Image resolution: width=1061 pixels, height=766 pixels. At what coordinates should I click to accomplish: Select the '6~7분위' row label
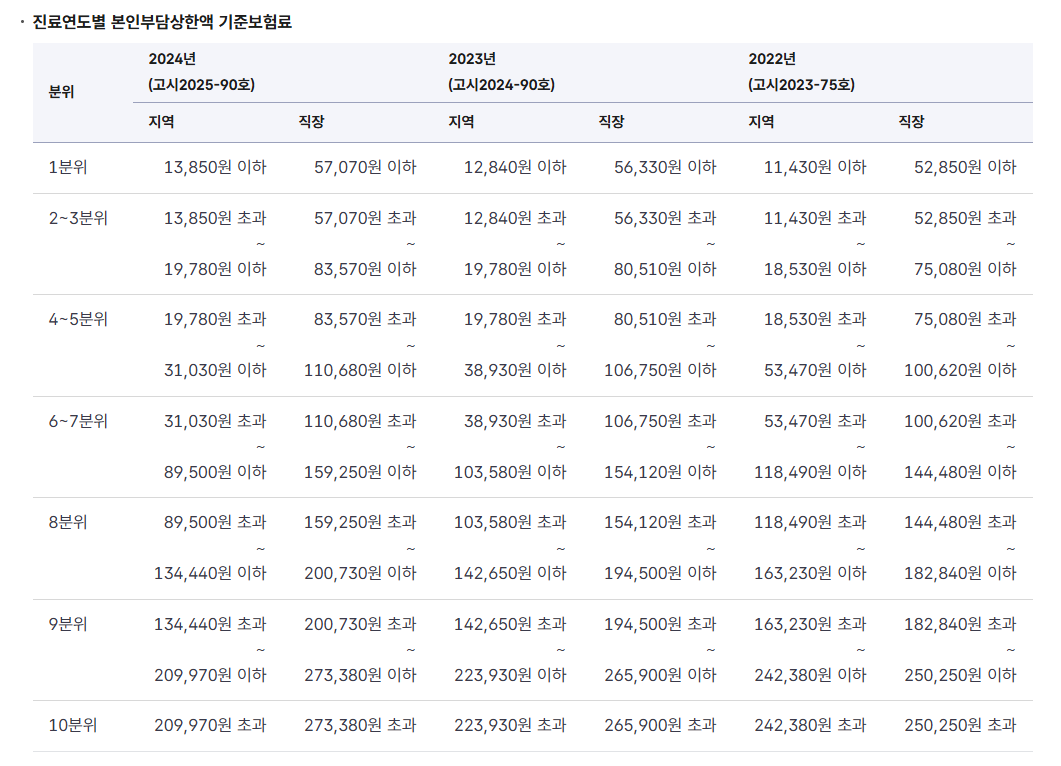78,422
